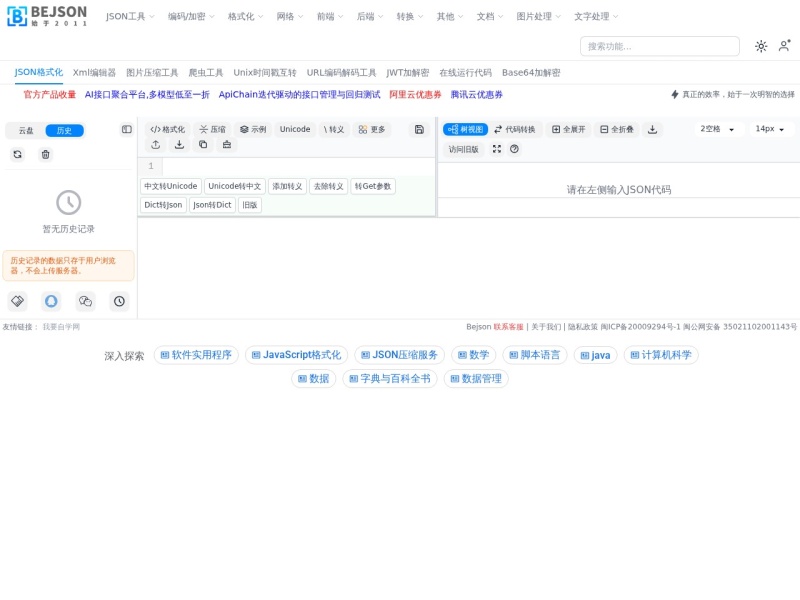Expand the 文字处理 menu
The height and width of the screenshot is (600, 800).
point(596,16)
